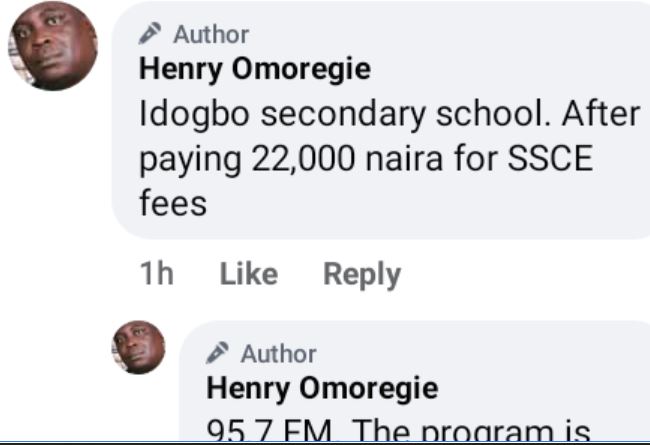This screenshot has width=650, height=445.
Task: Reply to the SSCE fees comment
Action: coord(362,274)
